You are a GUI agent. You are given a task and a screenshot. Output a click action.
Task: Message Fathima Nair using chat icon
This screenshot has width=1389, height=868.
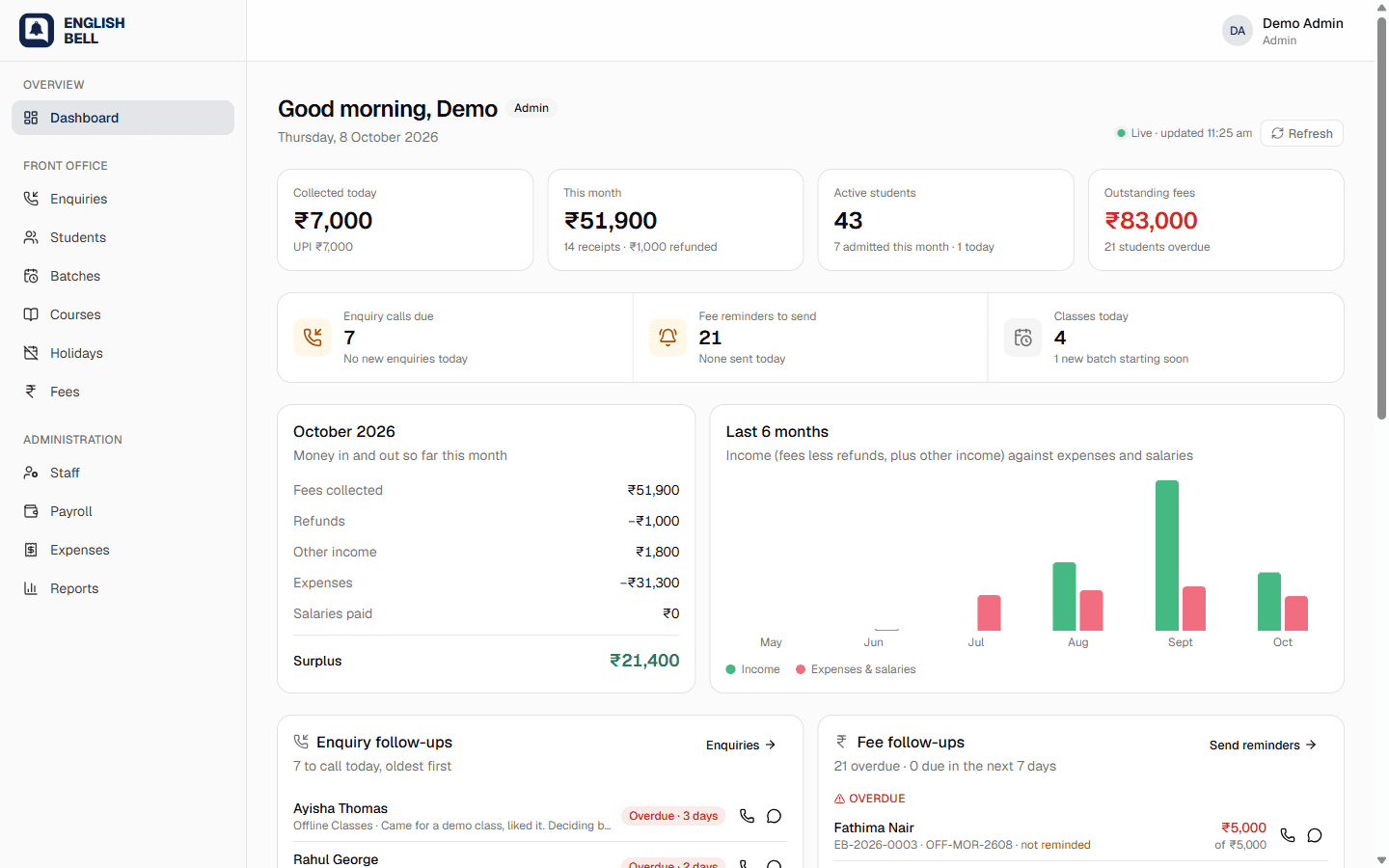pyautogui.click(x=1315, y=835)
